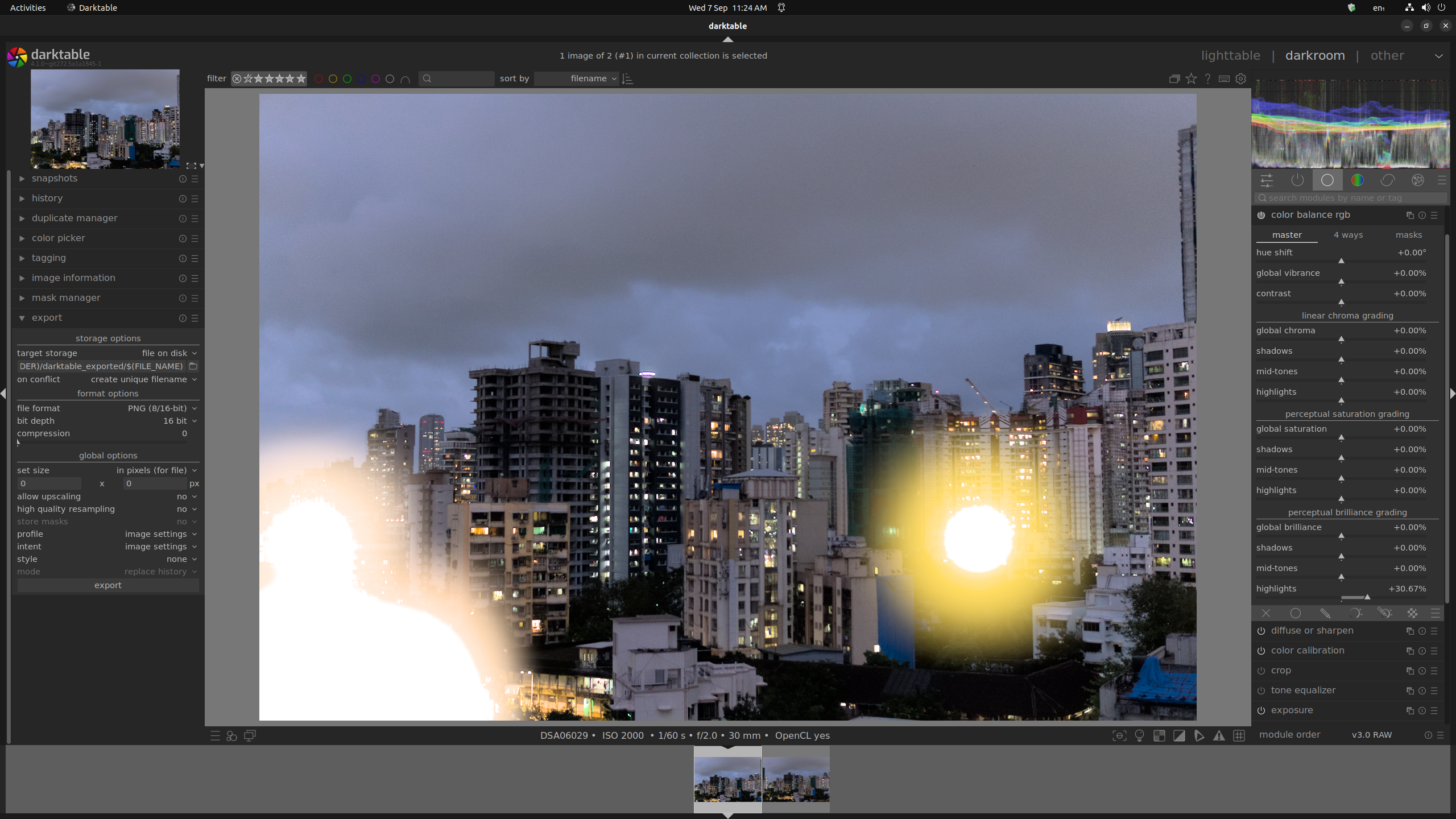Open the effects module group (stars icon)

click(x=1418, y=180)
